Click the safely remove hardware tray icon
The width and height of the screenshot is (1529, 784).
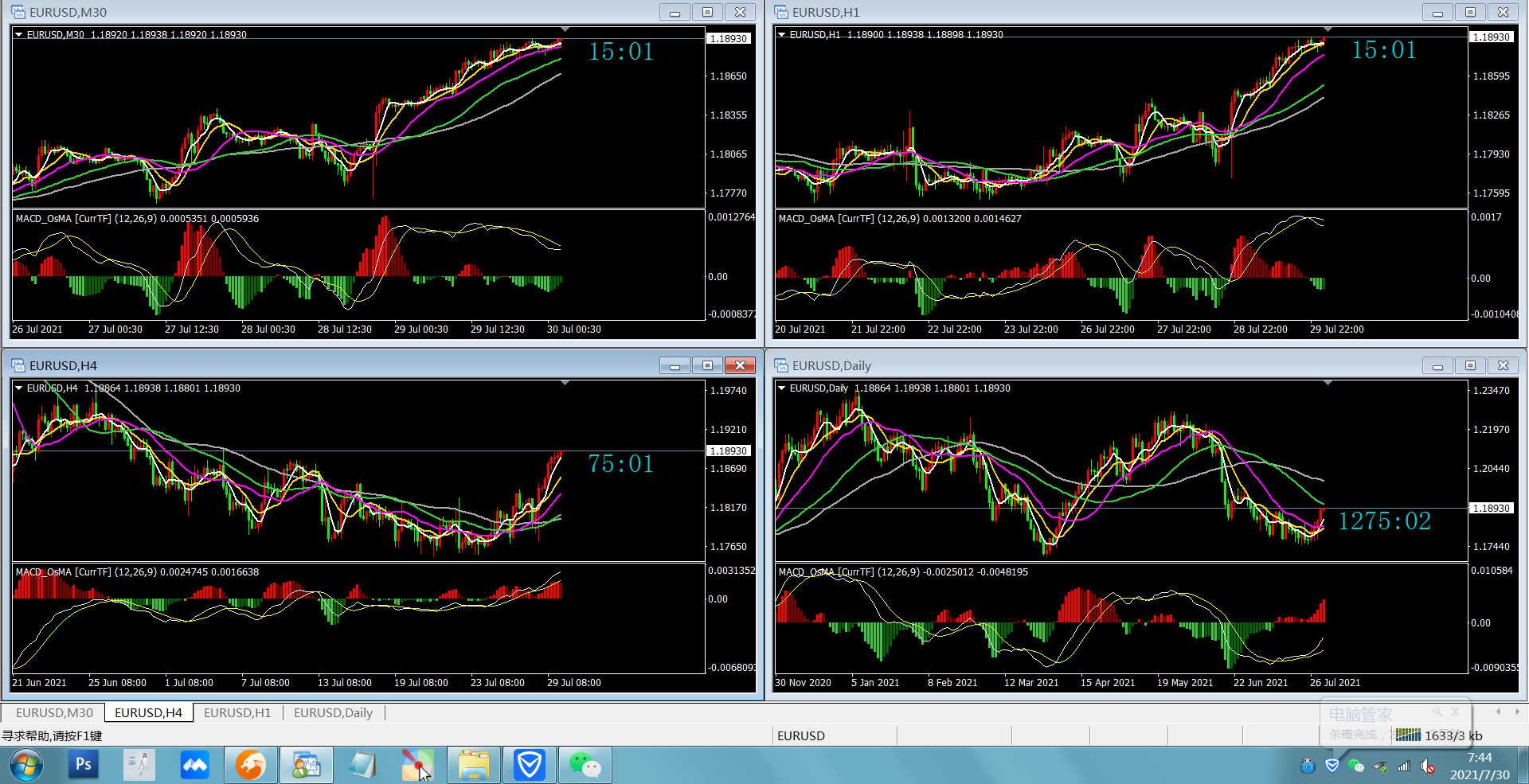click(x=1380, y=766)
